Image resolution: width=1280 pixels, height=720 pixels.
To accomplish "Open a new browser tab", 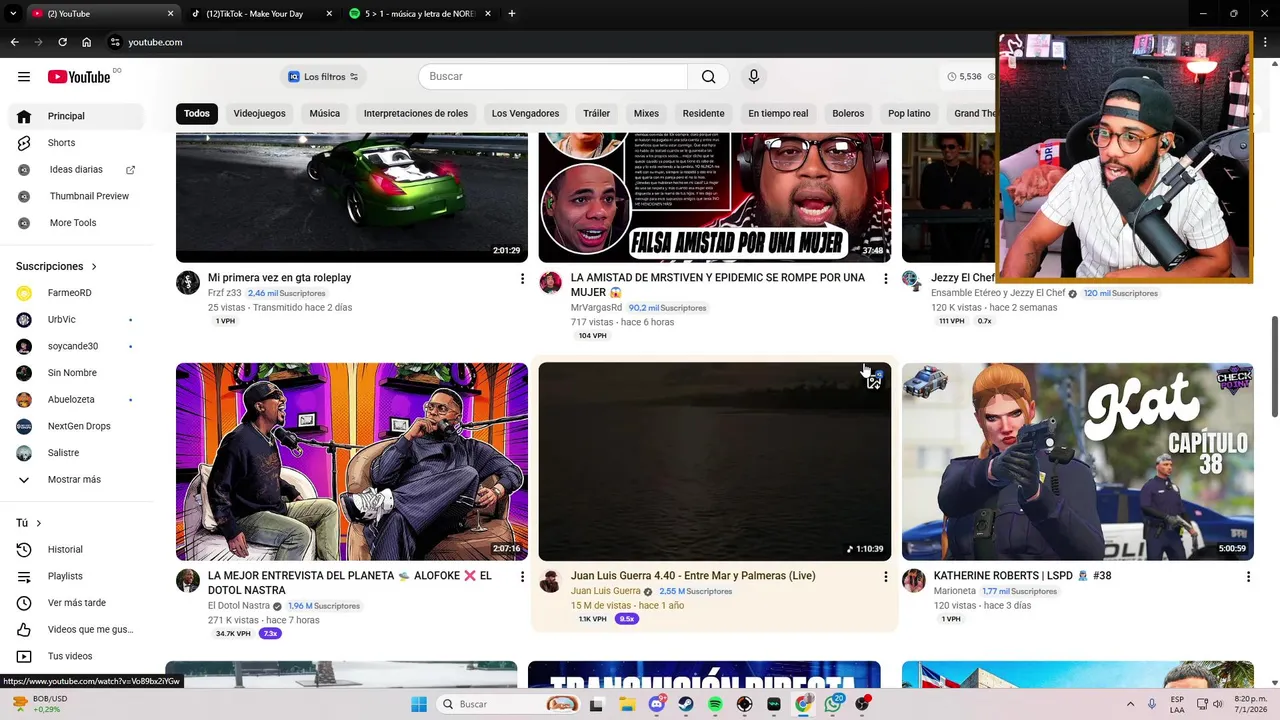I will (x=512, y=14).
